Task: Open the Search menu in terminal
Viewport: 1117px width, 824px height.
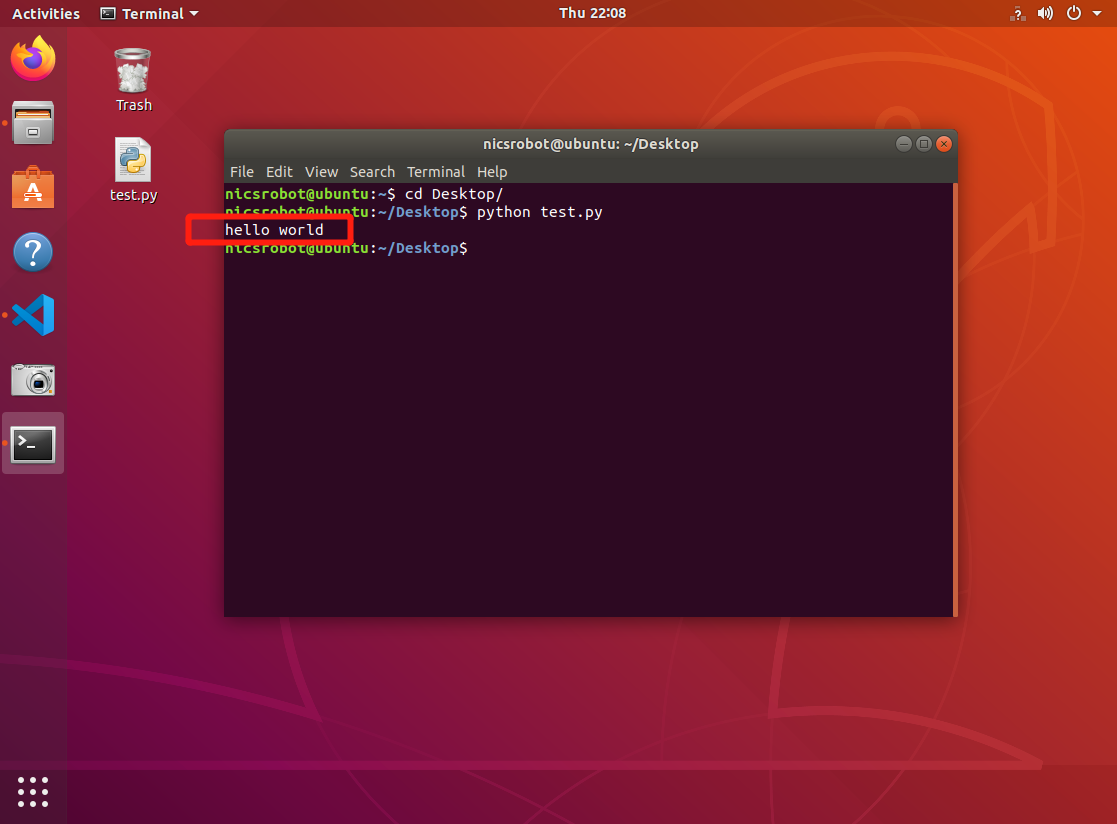Action: coord(372,172)
